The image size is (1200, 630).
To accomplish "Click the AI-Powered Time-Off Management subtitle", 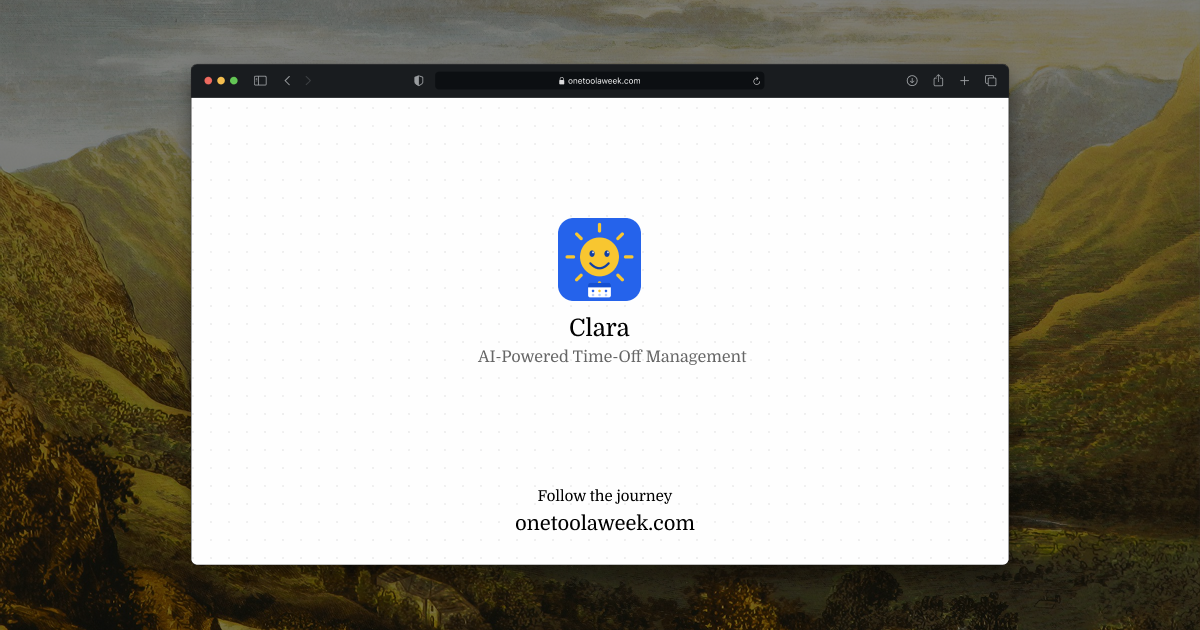I will [x=612, y=356].
